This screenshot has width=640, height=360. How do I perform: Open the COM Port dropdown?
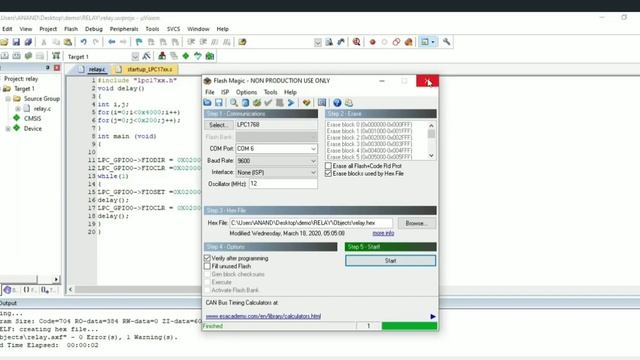click(x=313, y=149)
